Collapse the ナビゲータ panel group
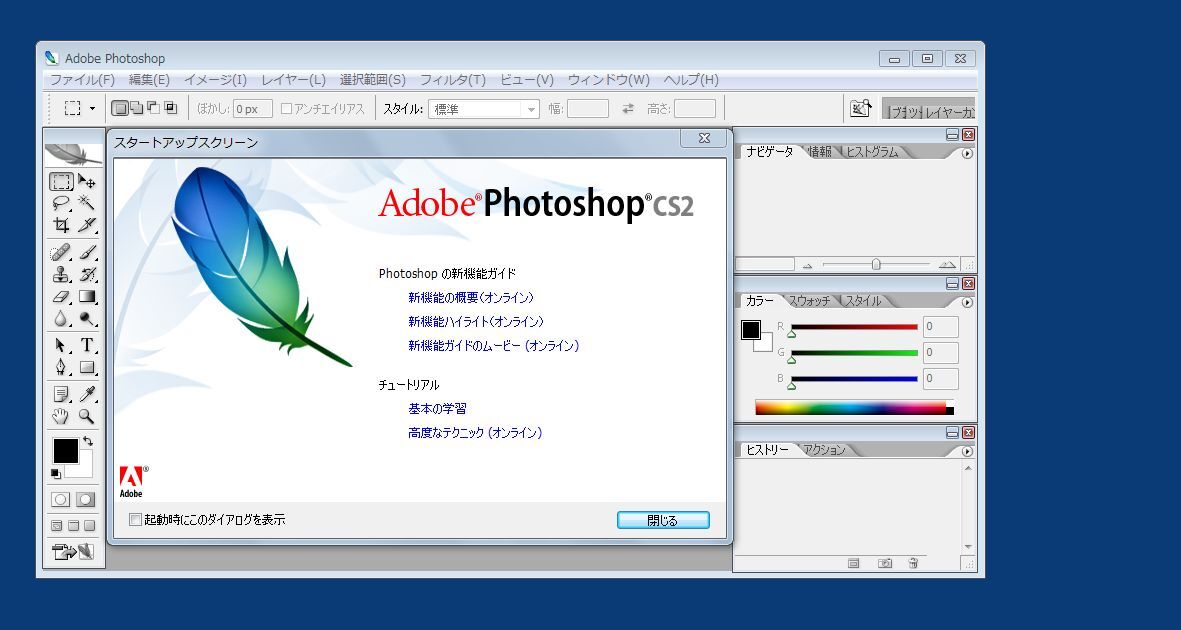This screenshot has width=1181, height=630. coord(953,135)
